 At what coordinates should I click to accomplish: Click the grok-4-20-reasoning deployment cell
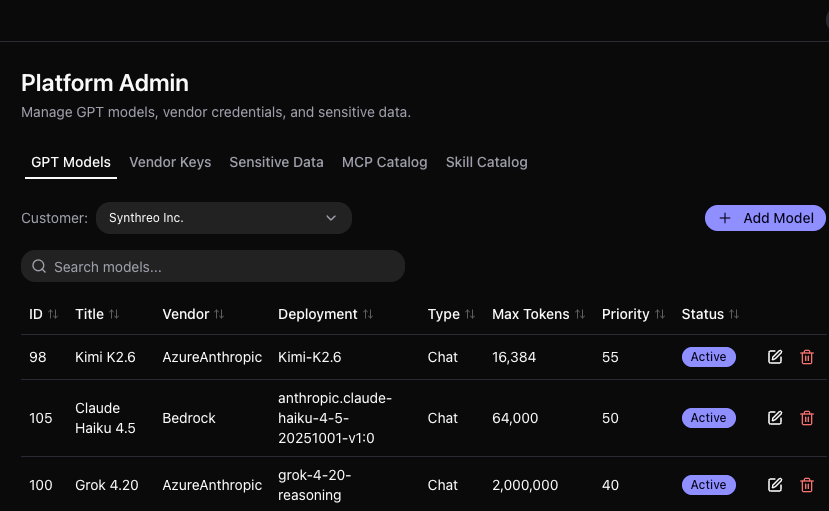coord(315,485)
